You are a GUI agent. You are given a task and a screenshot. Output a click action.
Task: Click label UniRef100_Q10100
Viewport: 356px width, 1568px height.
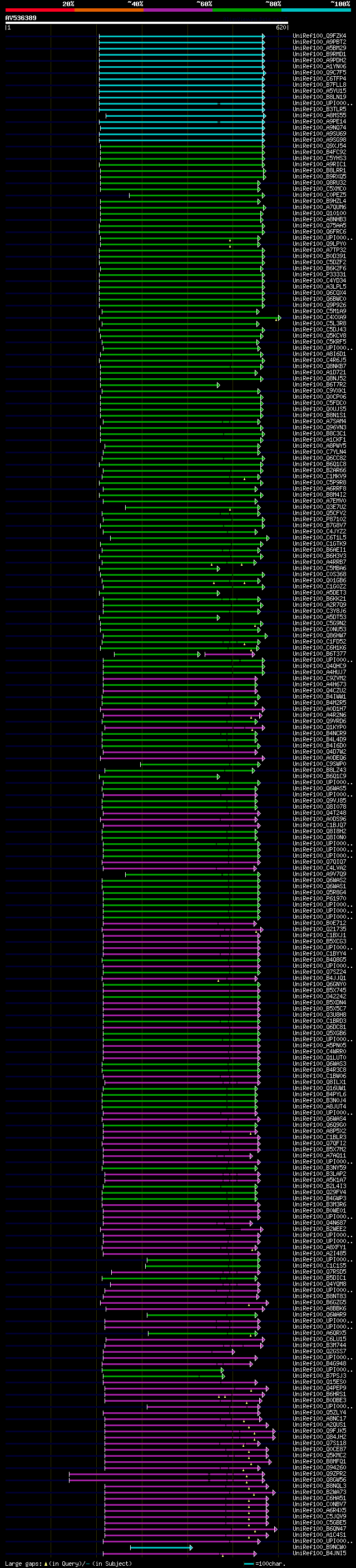point(319,213)
